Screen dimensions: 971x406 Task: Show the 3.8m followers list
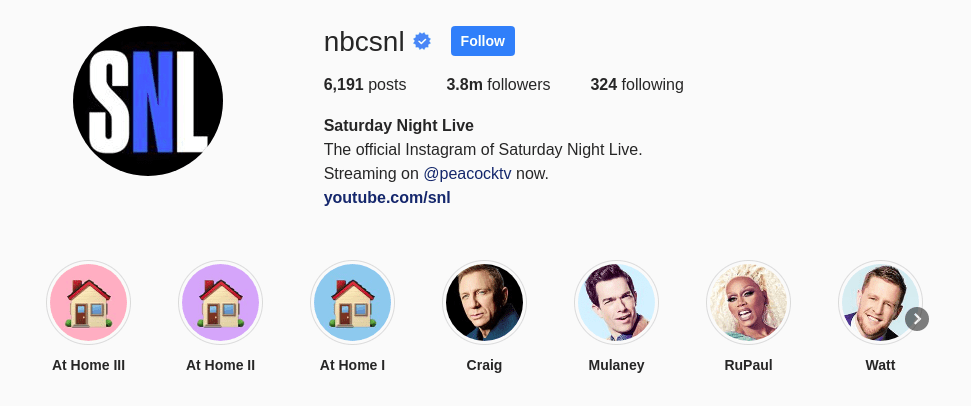(x=498, y=84)
